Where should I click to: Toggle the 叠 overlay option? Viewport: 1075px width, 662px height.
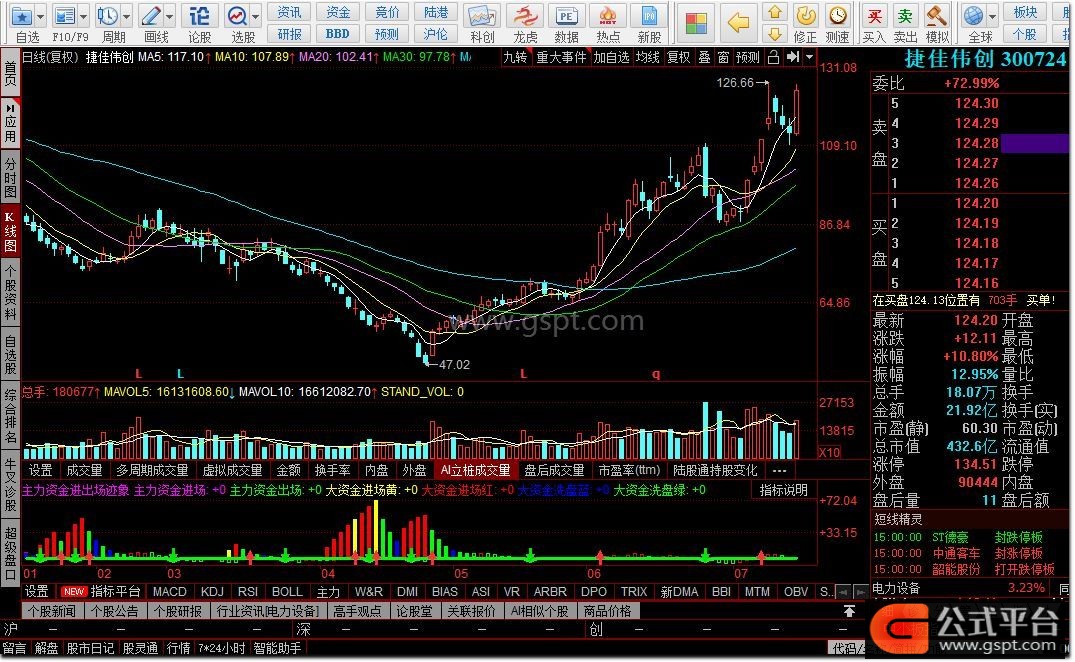coord(704,58)
